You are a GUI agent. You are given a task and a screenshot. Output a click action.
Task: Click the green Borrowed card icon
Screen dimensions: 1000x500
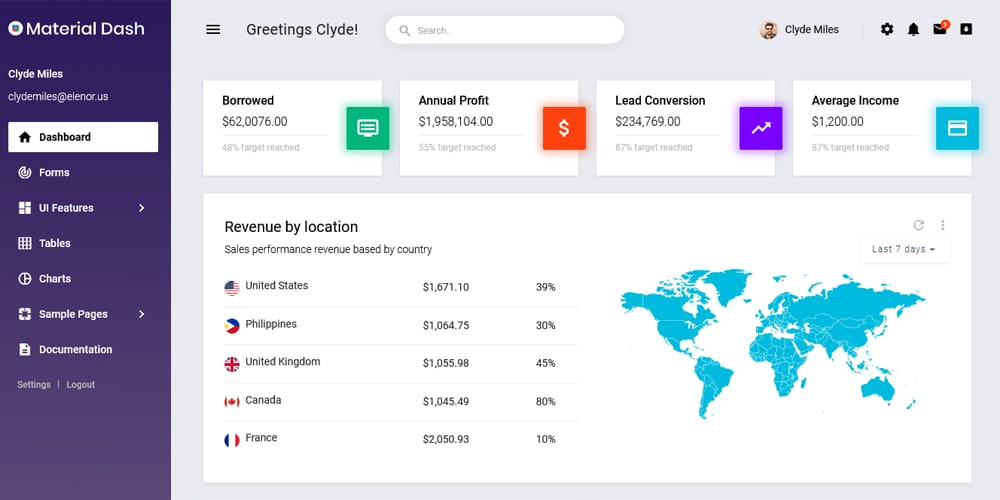[x=367, y=128]
